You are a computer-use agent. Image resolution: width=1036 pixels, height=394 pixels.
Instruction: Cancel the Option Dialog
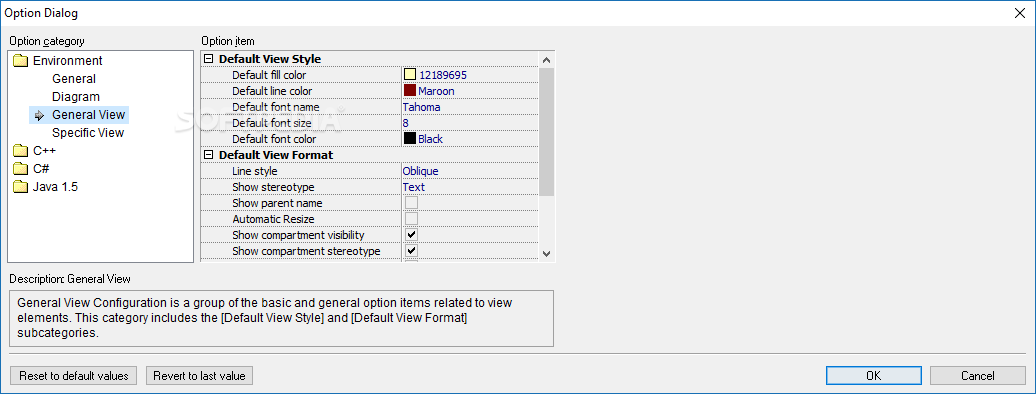(x=978, y=375)
